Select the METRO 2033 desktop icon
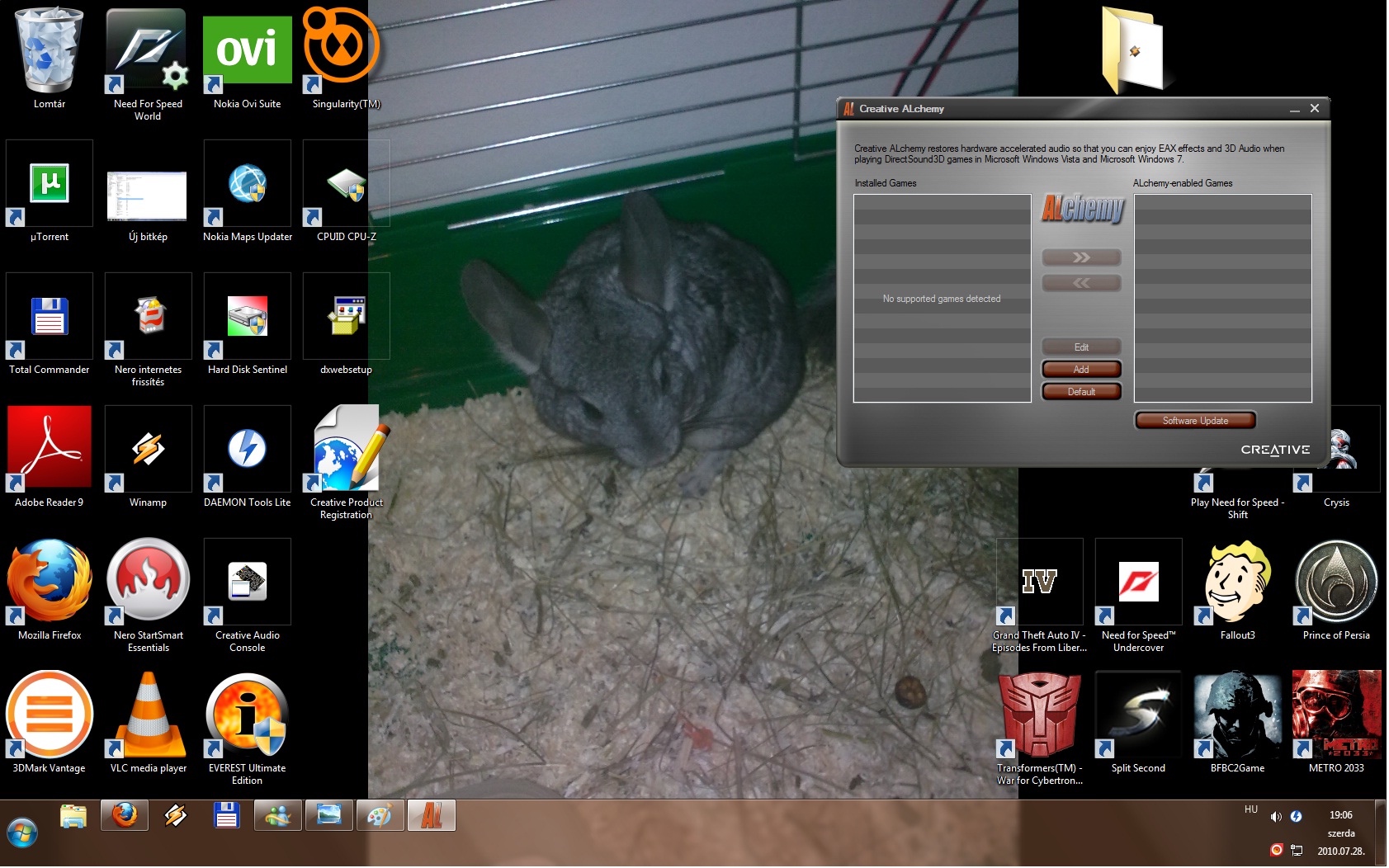Image resolution: width=1389 pixels, height=868 pixels. [x=1336, y=723]
